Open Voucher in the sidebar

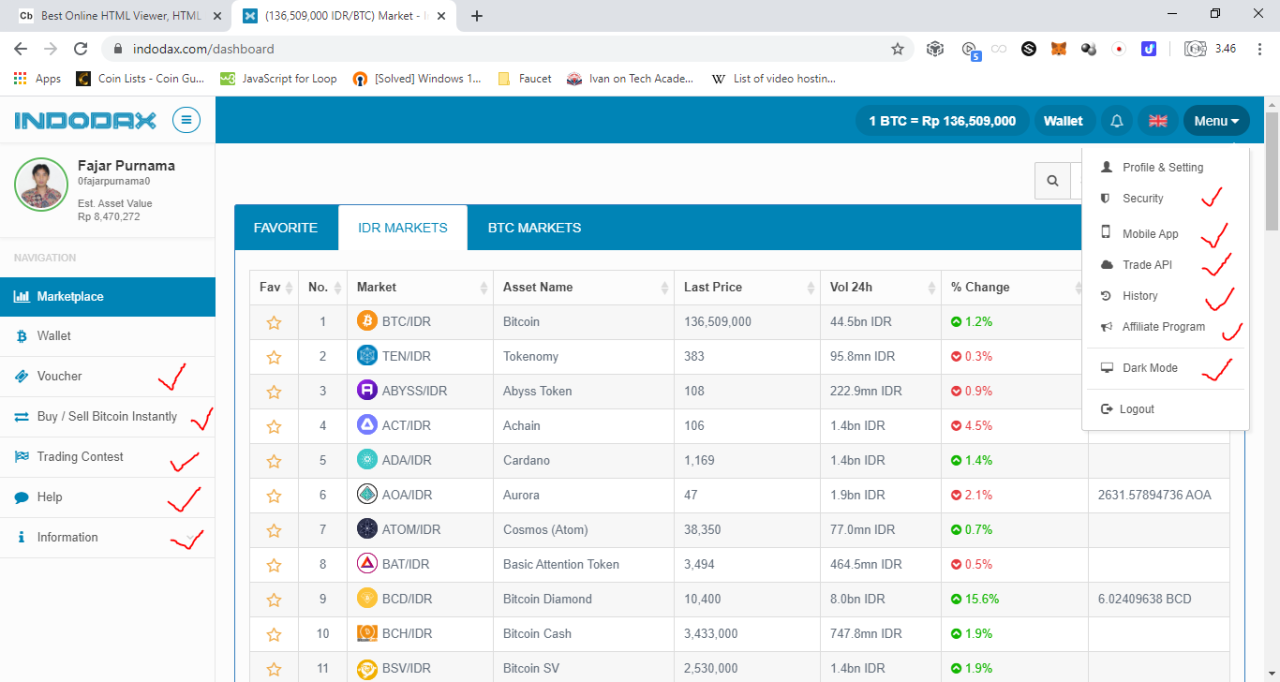107,377
